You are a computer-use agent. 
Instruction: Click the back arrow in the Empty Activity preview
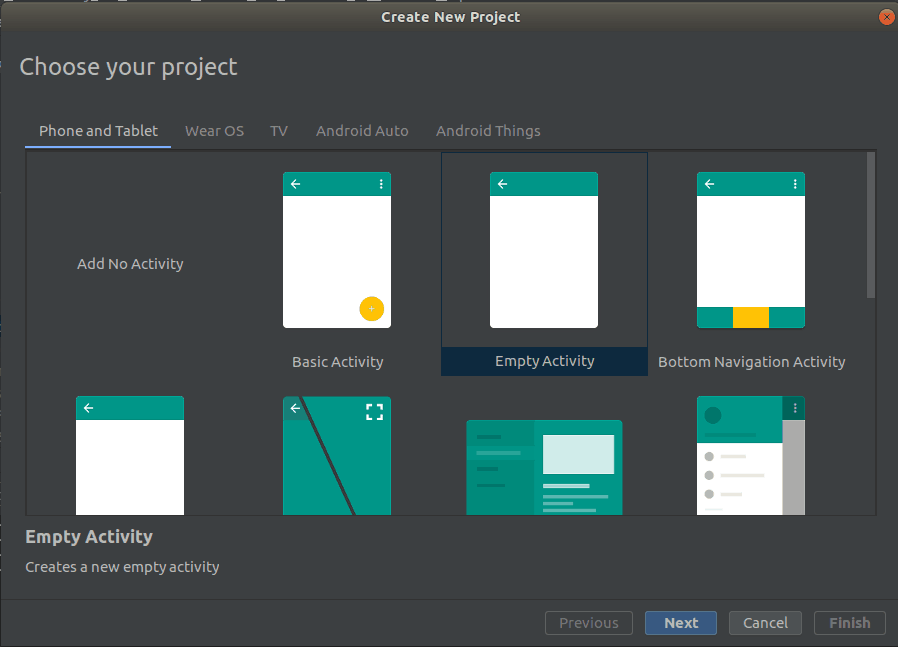pos(503,184)
